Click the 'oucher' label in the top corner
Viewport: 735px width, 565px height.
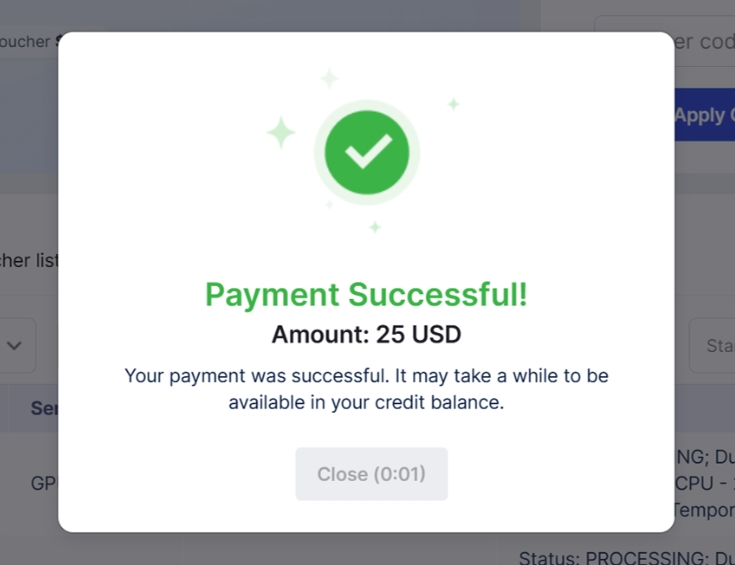pyautogui.click(x=28, y=42)
